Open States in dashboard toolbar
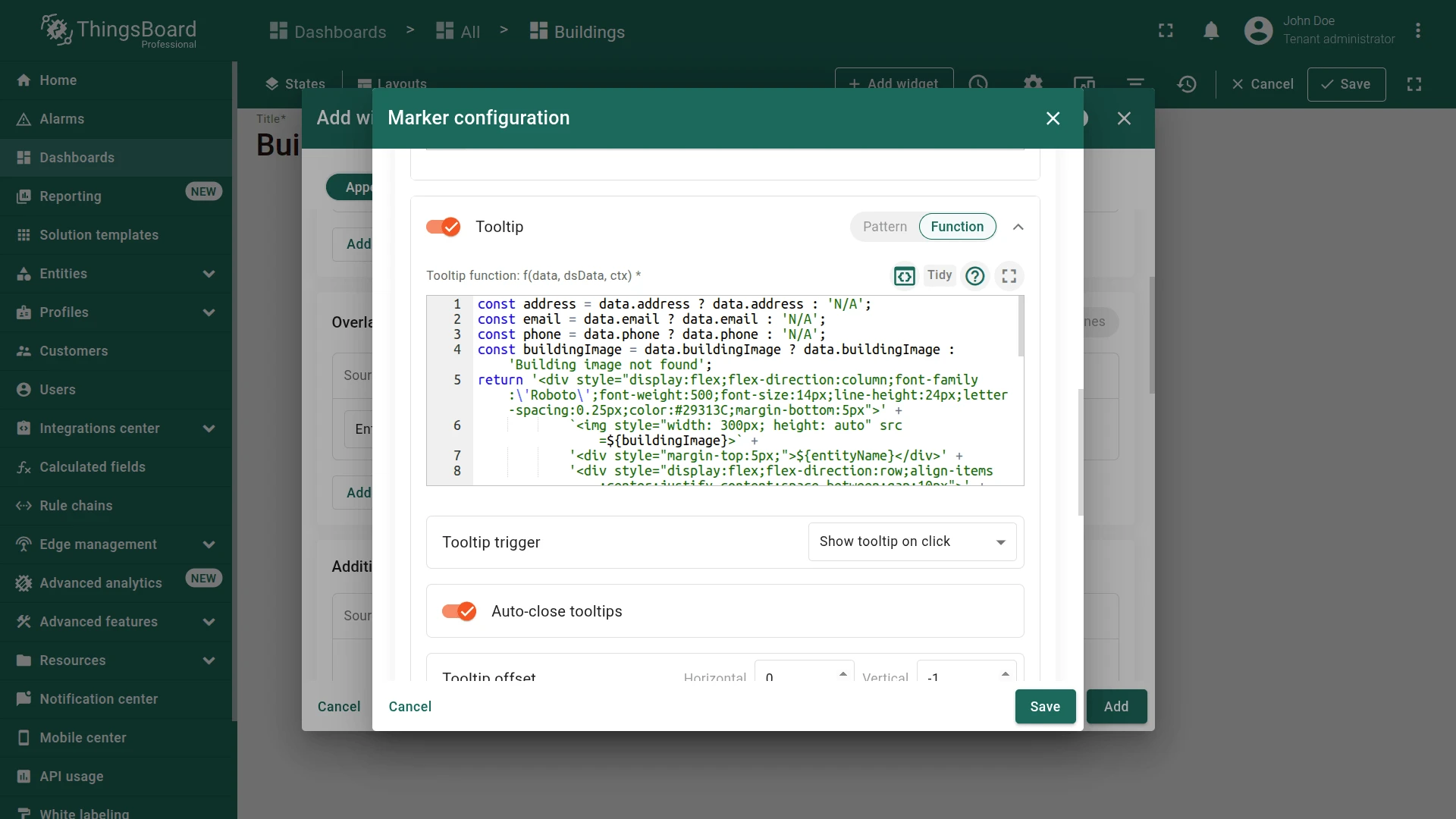The height and width of the screenshot is (819, 1456). pyautogui.click(x=295, y=84)
